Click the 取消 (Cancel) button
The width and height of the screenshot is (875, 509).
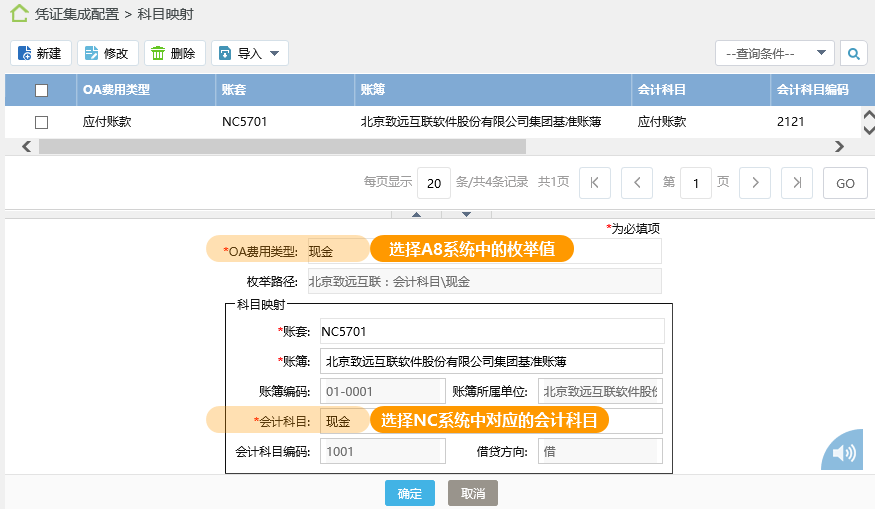(473, 493)
